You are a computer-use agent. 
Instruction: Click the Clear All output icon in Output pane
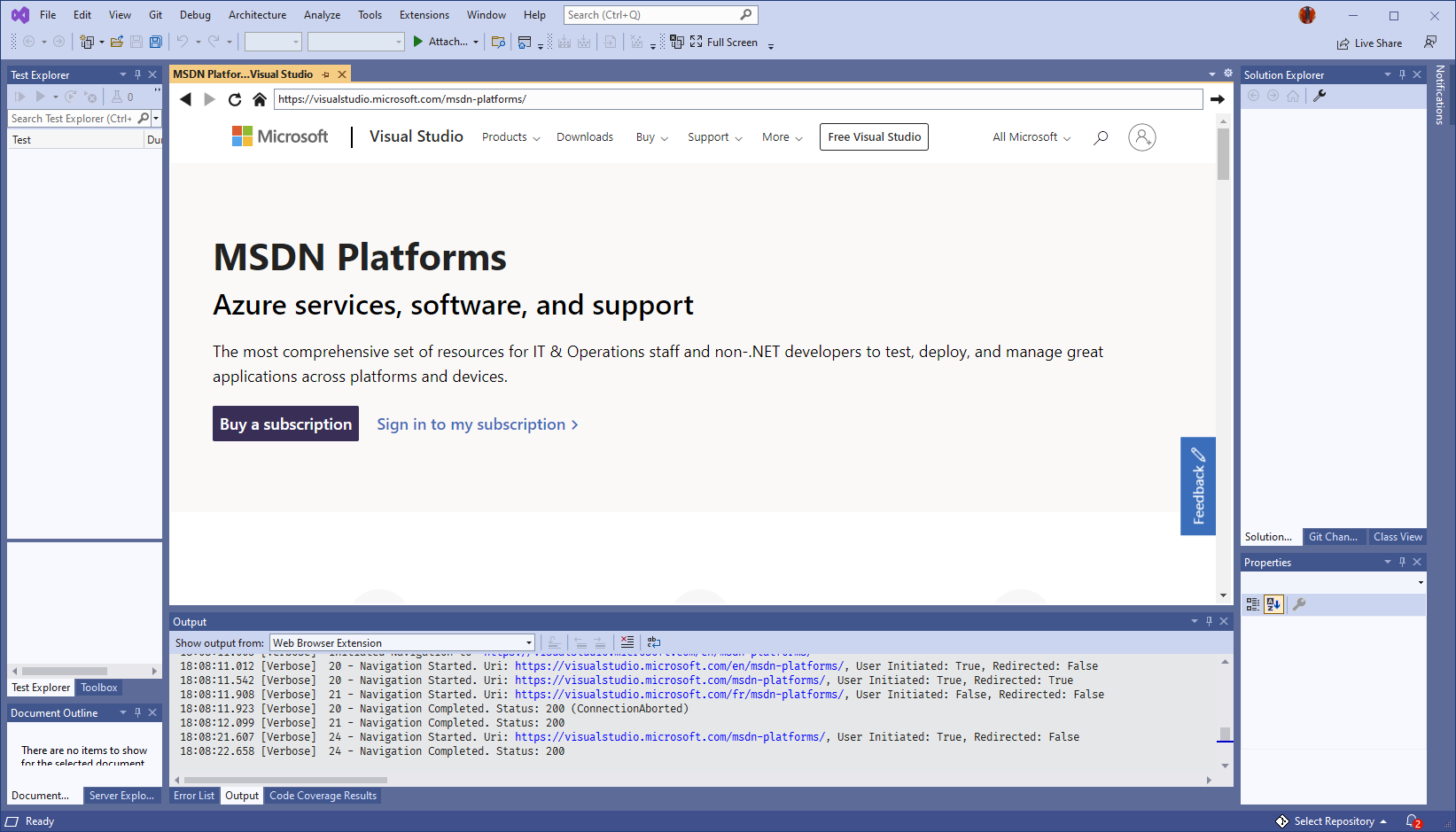(x=627, y=642)
